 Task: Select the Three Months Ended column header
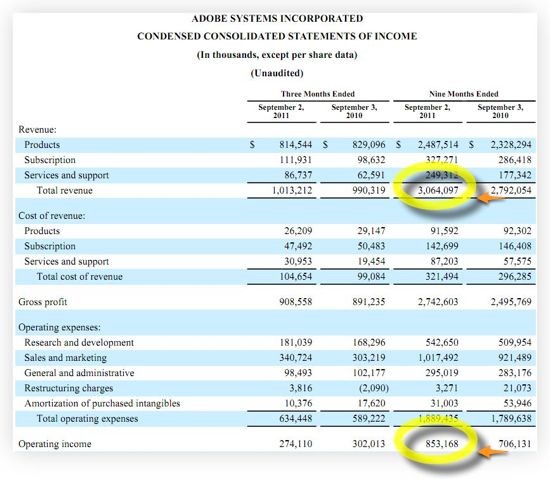[318, 94]
